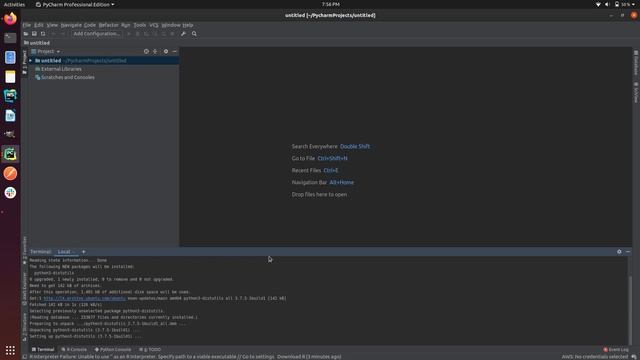
Task: Switch to the Python Console bottom tab
Action: click(113, 349)
